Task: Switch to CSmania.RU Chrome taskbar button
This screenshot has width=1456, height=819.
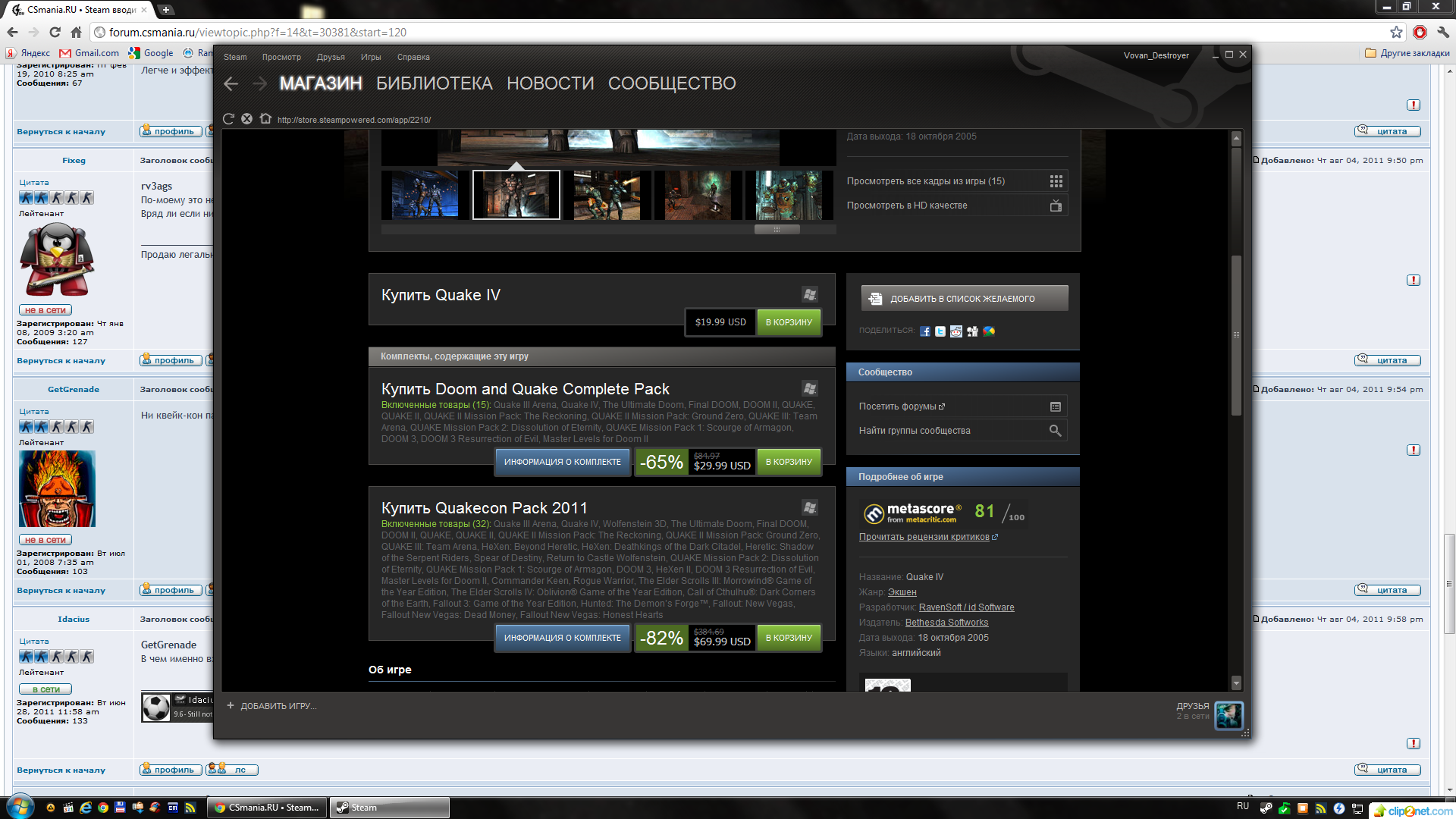Action: (x=267, y=808)
